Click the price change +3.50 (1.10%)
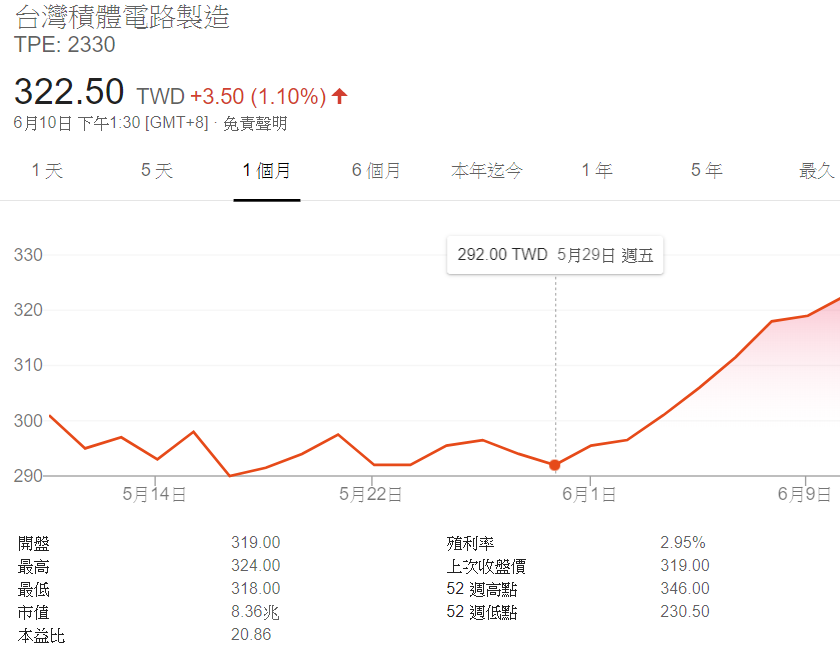 258,97
